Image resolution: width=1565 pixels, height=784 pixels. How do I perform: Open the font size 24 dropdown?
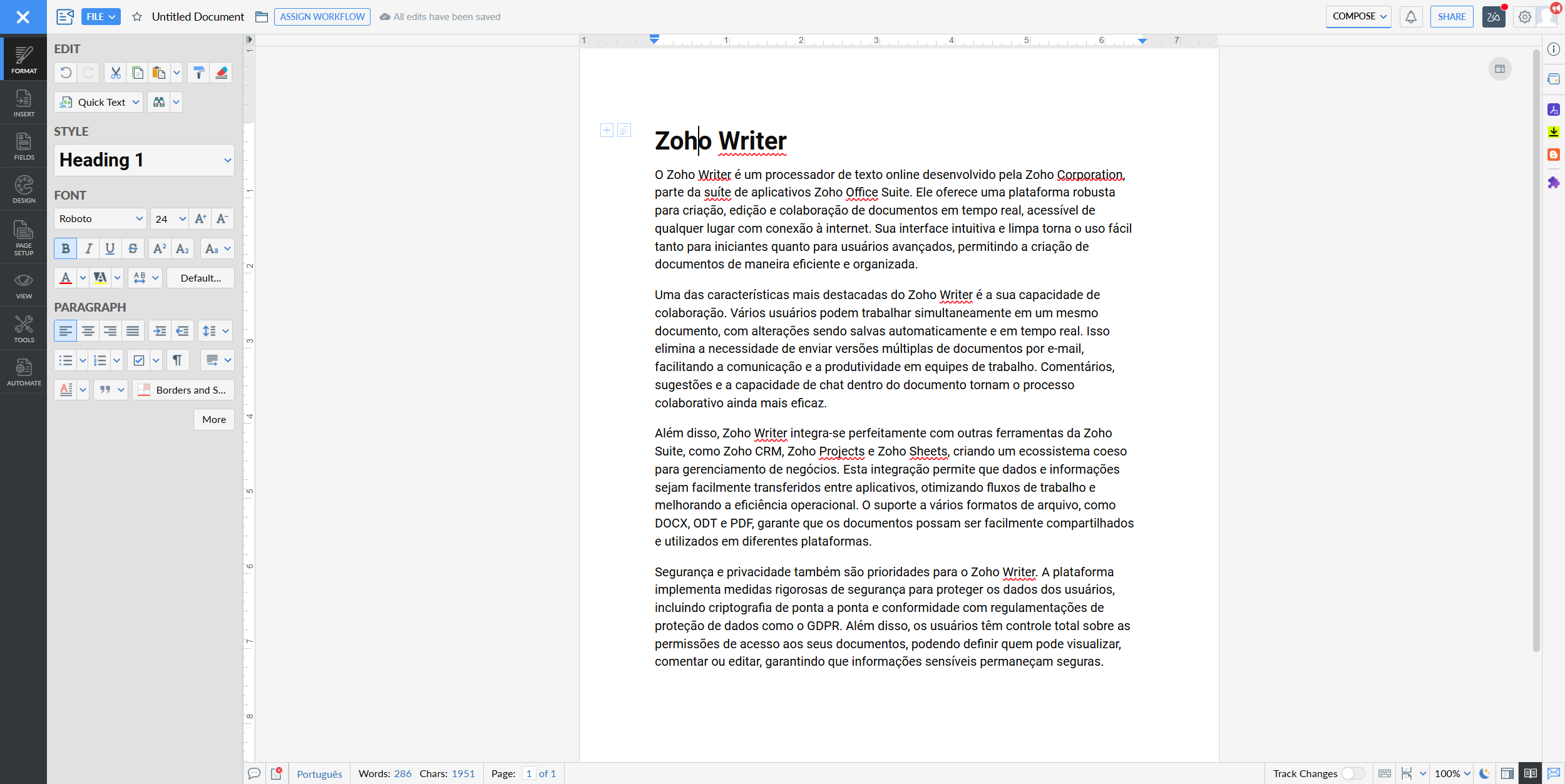[170, 218]
